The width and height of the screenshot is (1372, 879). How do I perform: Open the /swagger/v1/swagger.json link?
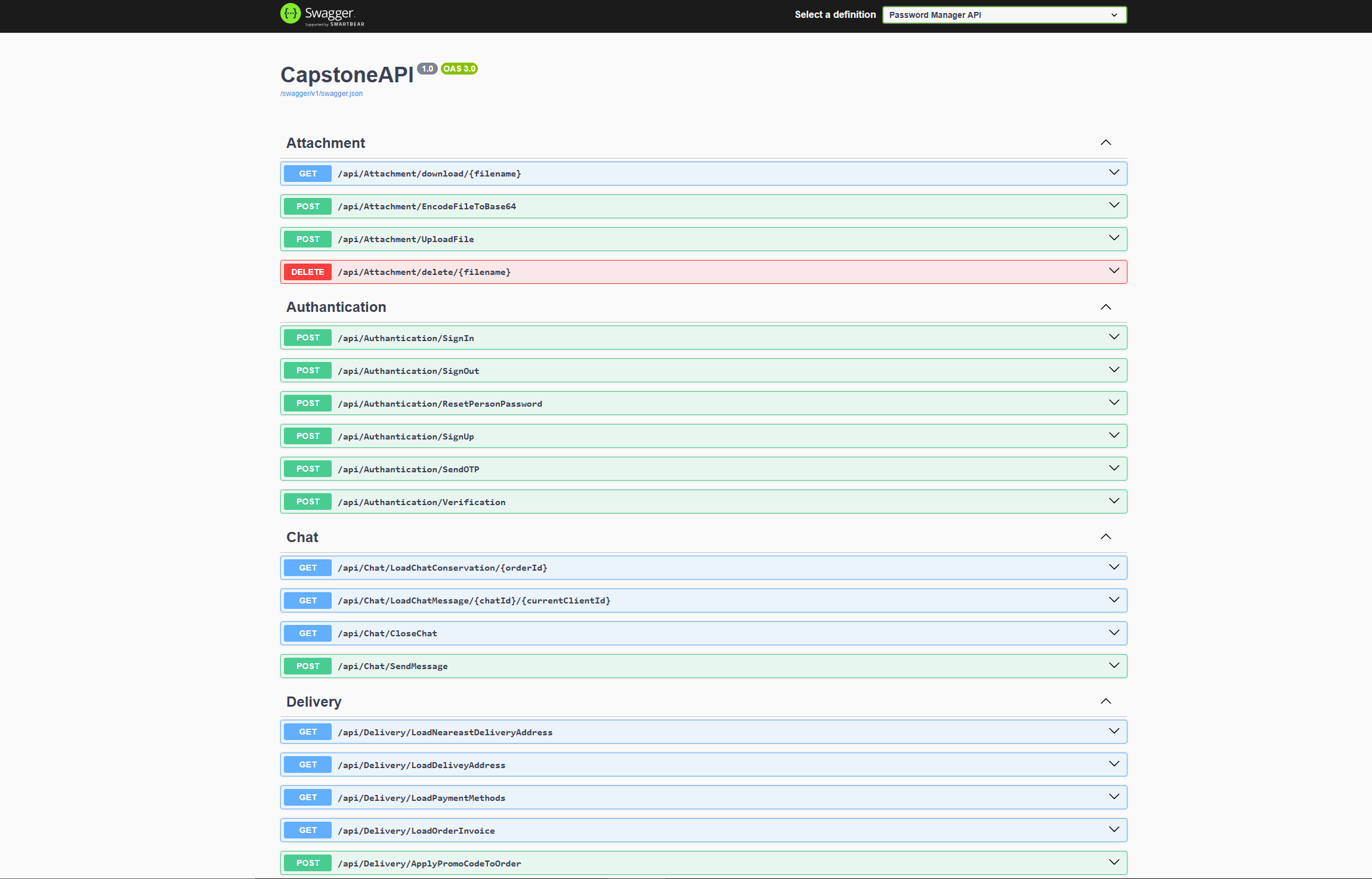[x=322, y=94]
